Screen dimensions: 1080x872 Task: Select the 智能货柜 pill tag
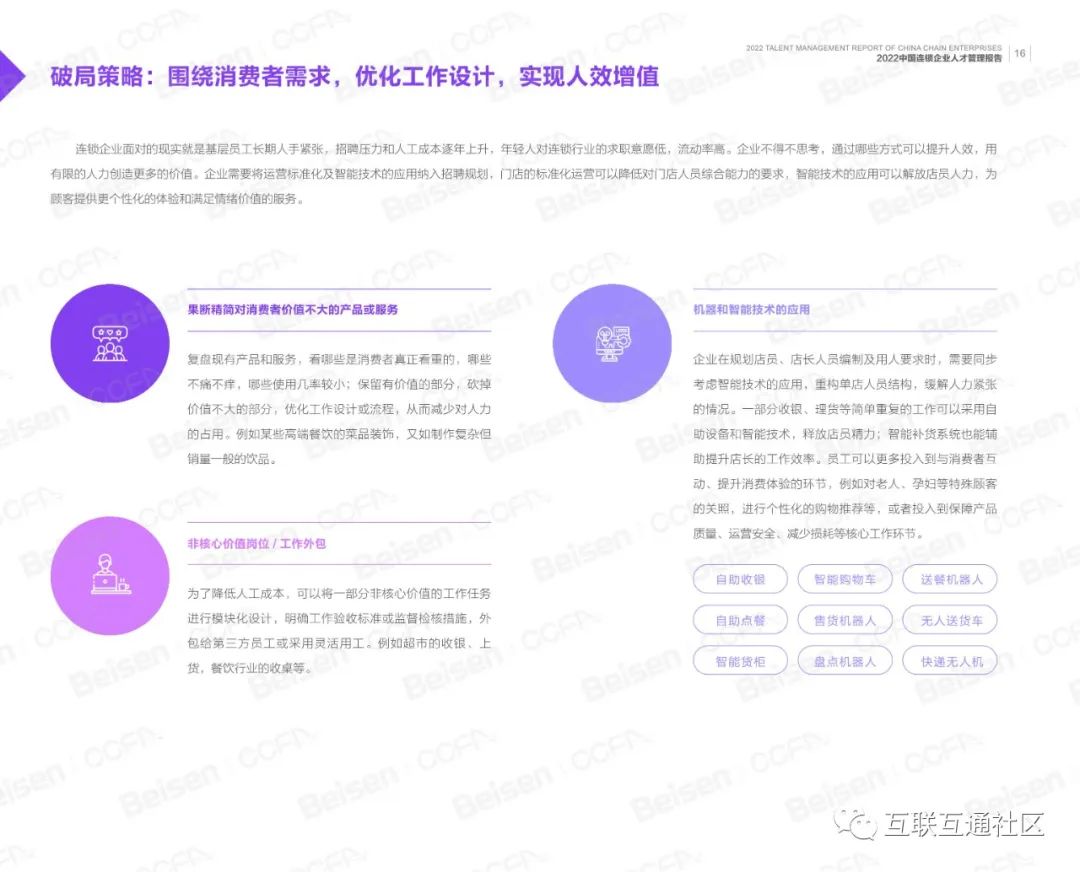click(x=740, y=661)
